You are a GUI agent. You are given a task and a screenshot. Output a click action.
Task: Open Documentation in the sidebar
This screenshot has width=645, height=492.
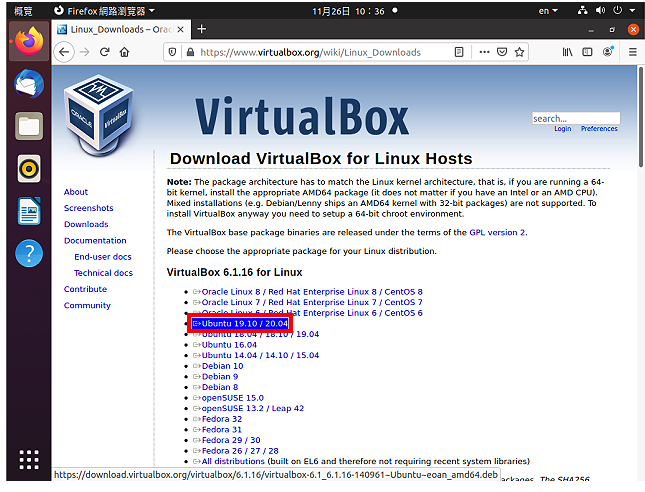(95, 240)
